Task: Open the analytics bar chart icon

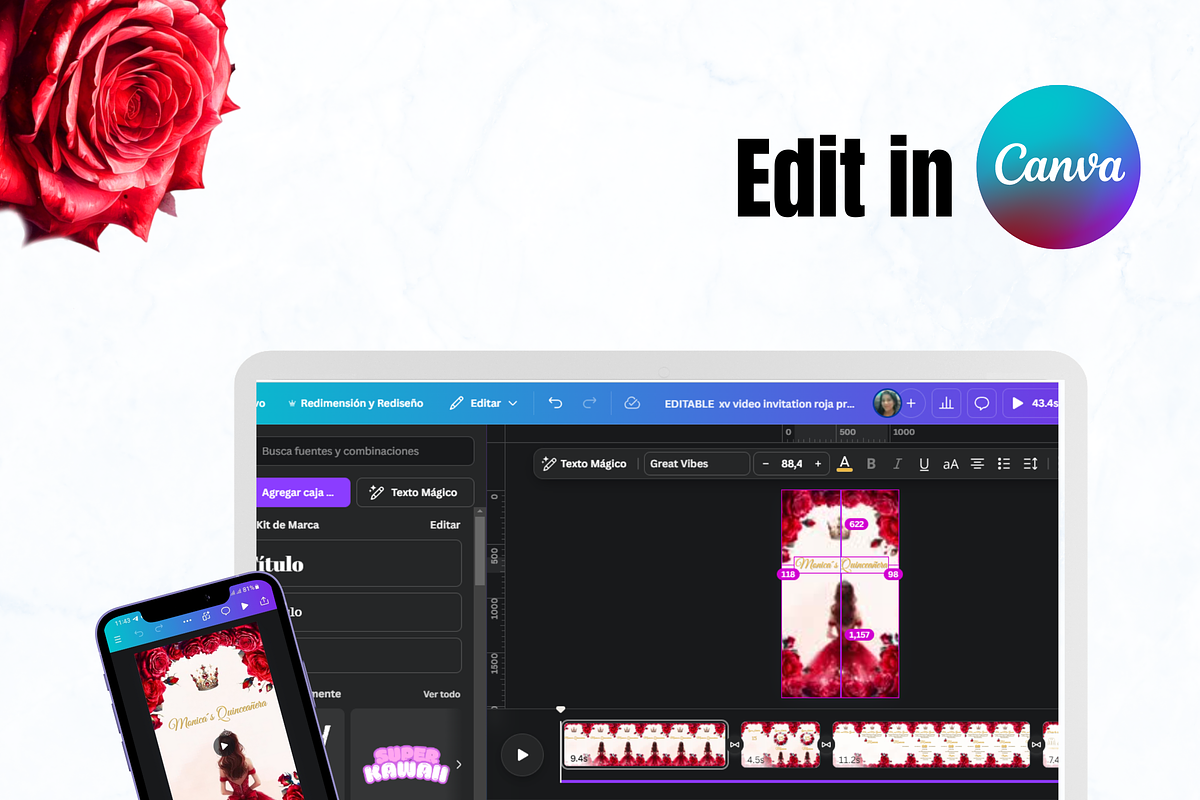Action: [947, 403]
